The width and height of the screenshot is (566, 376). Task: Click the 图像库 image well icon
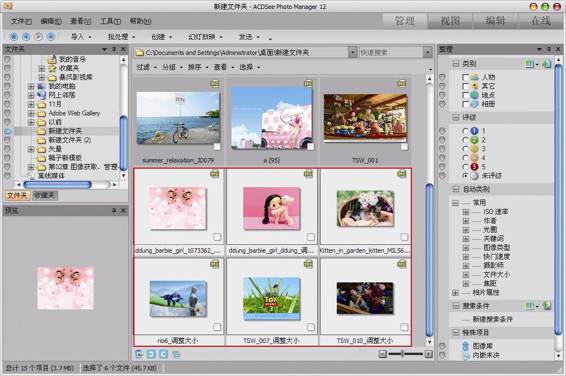tap(466, 346)
